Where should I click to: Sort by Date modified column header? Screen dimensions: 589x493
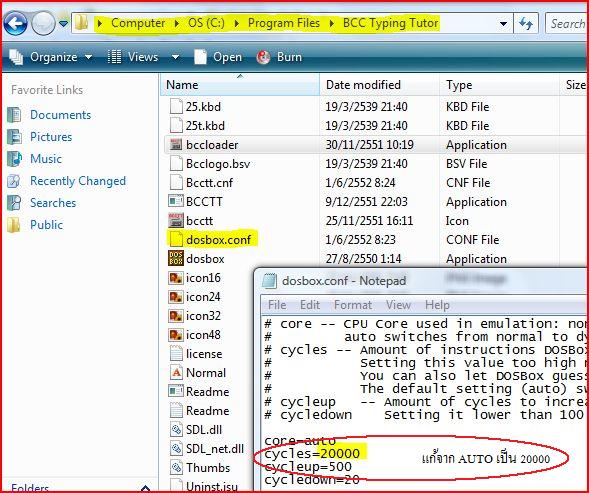point(379,85)
